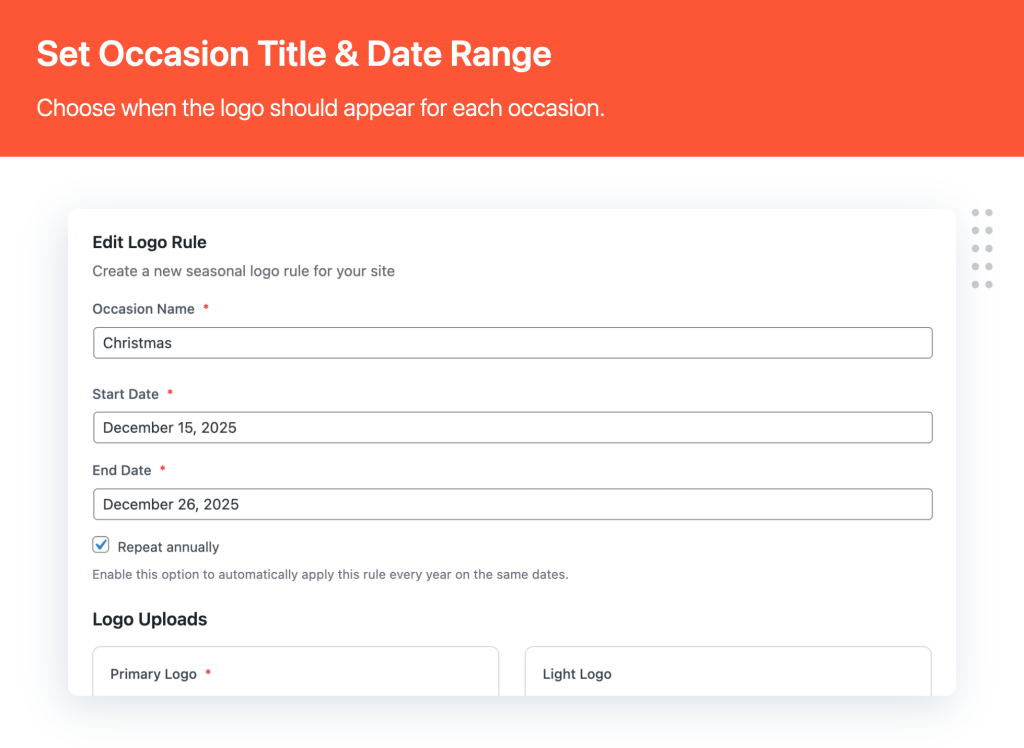Image resolution: width=1024 pixels, height=748 pixels.
Task: Click the Logo Uploads section heading
Action: click(x=150, y=619)
